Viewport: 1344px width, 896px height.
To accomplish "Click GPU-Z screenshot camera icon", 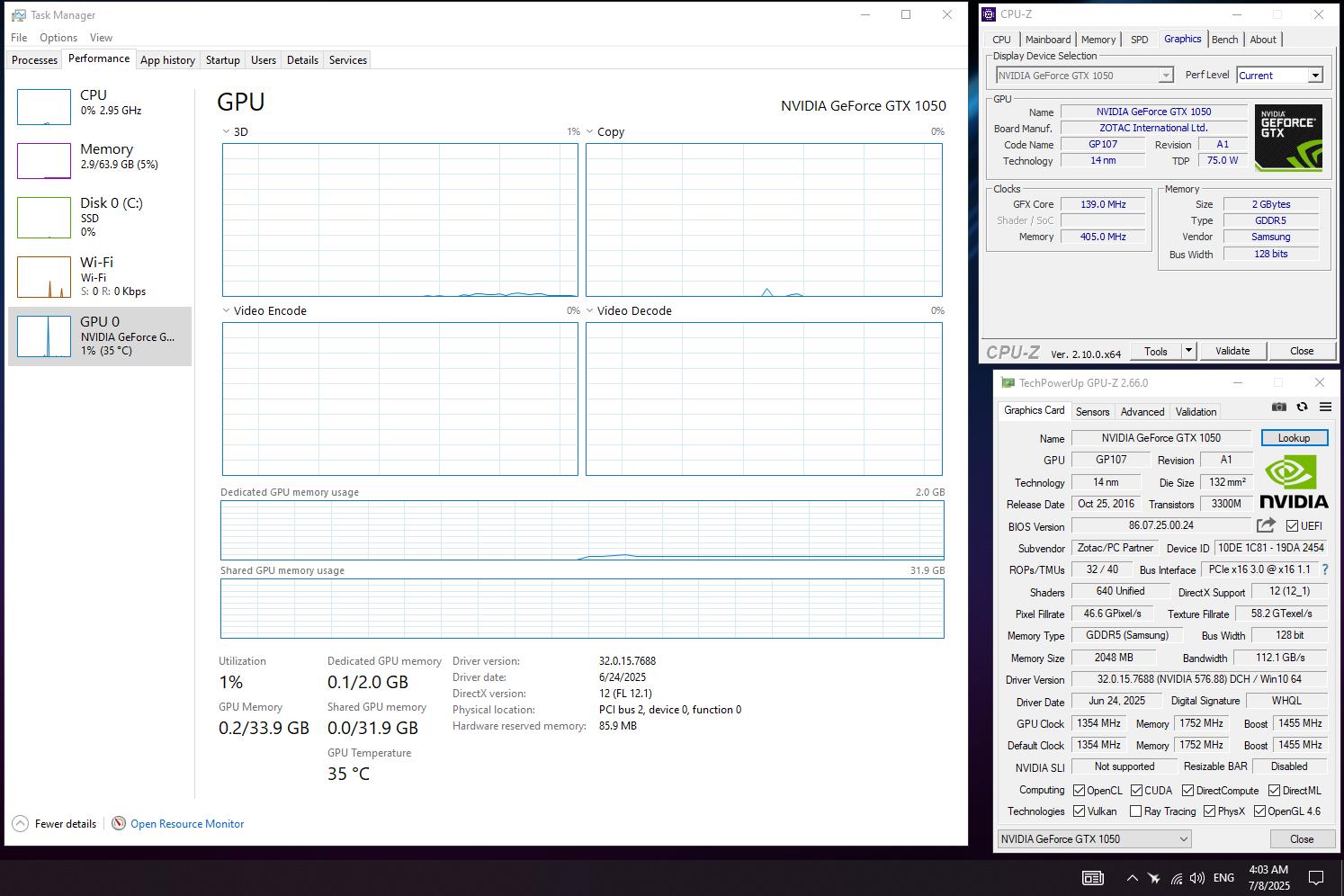I will pos(1278,407).
